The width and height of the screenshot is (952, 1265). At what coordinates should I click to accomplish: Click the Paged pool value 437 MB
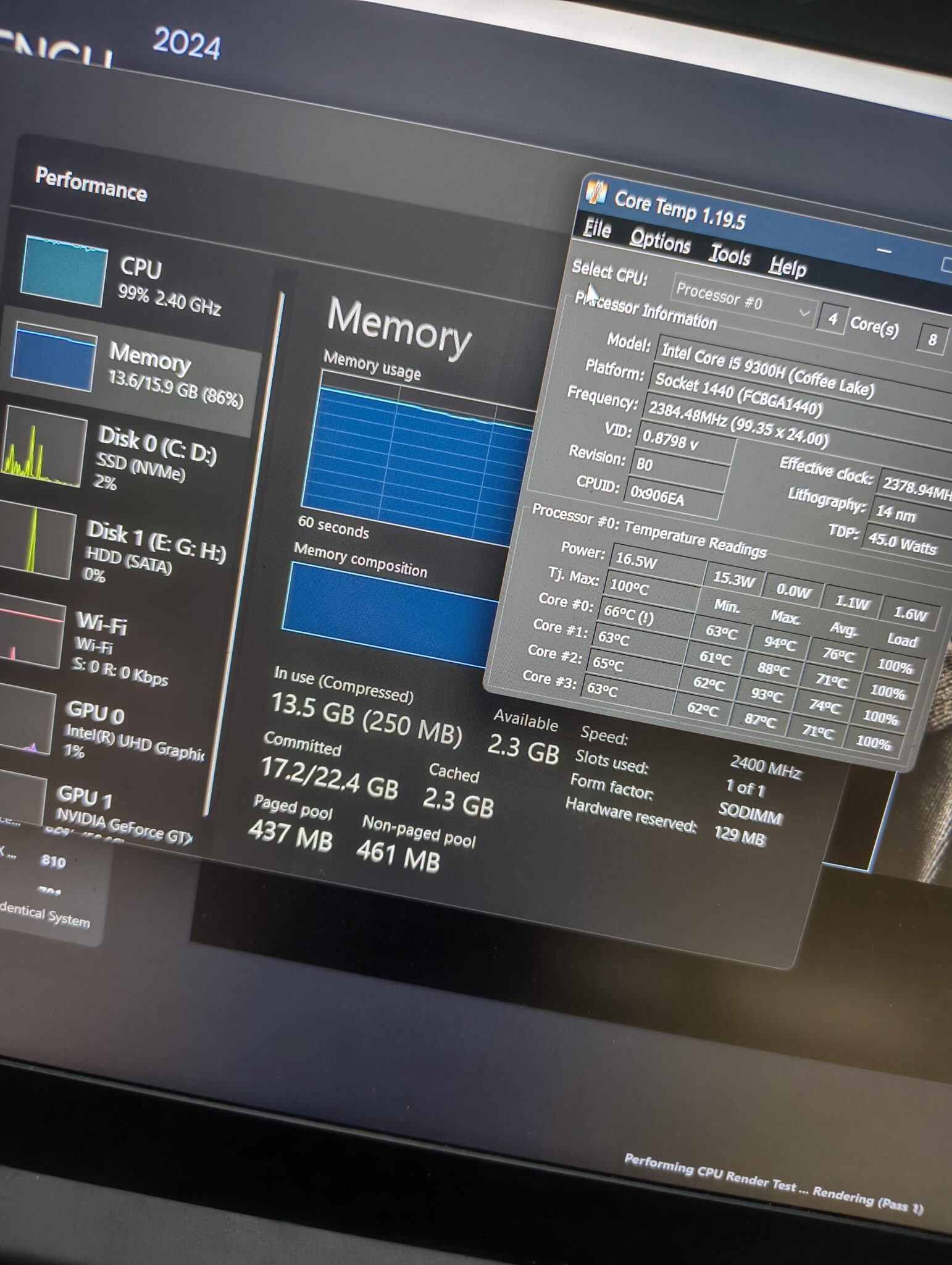click(290, 837)
